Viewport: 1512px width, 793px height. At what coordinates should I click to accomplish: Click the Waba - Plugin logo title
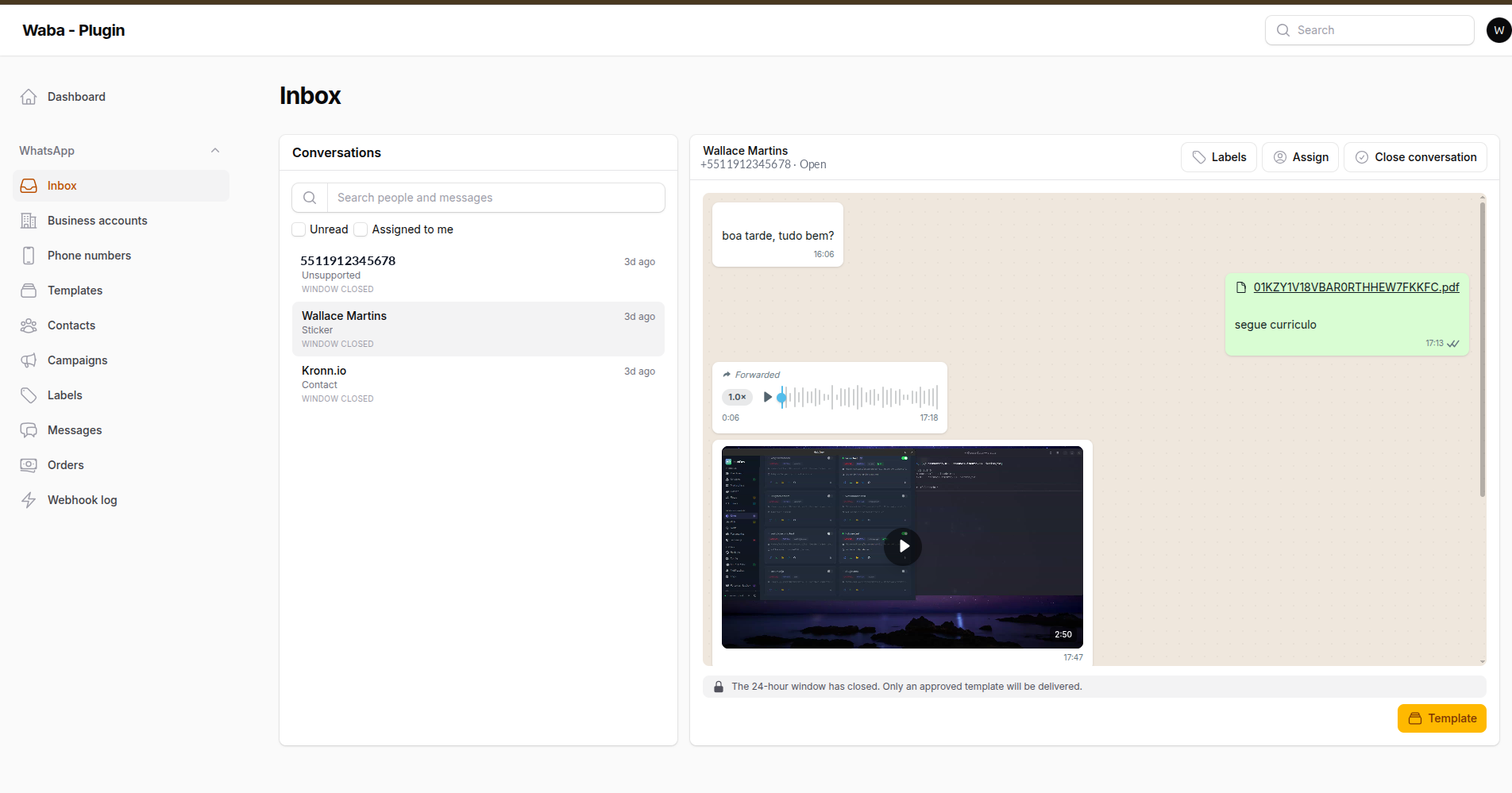click(x=74, y=30)
